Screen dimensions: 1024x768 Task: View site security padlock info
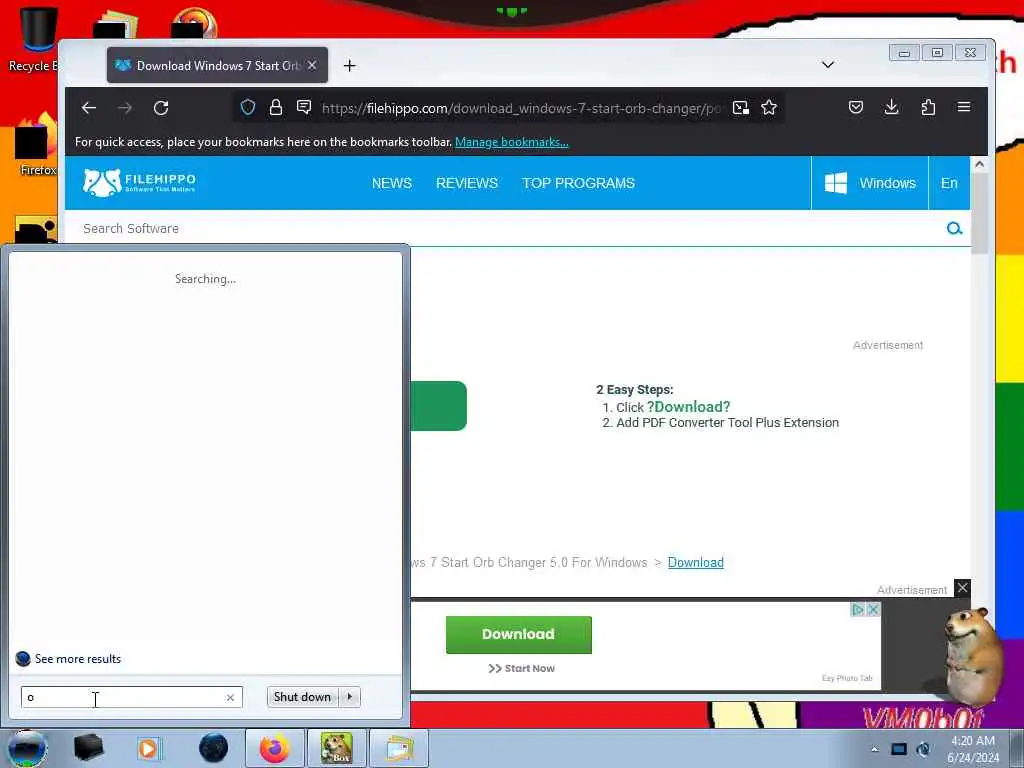pyautogui.click(x=276, y=107)
